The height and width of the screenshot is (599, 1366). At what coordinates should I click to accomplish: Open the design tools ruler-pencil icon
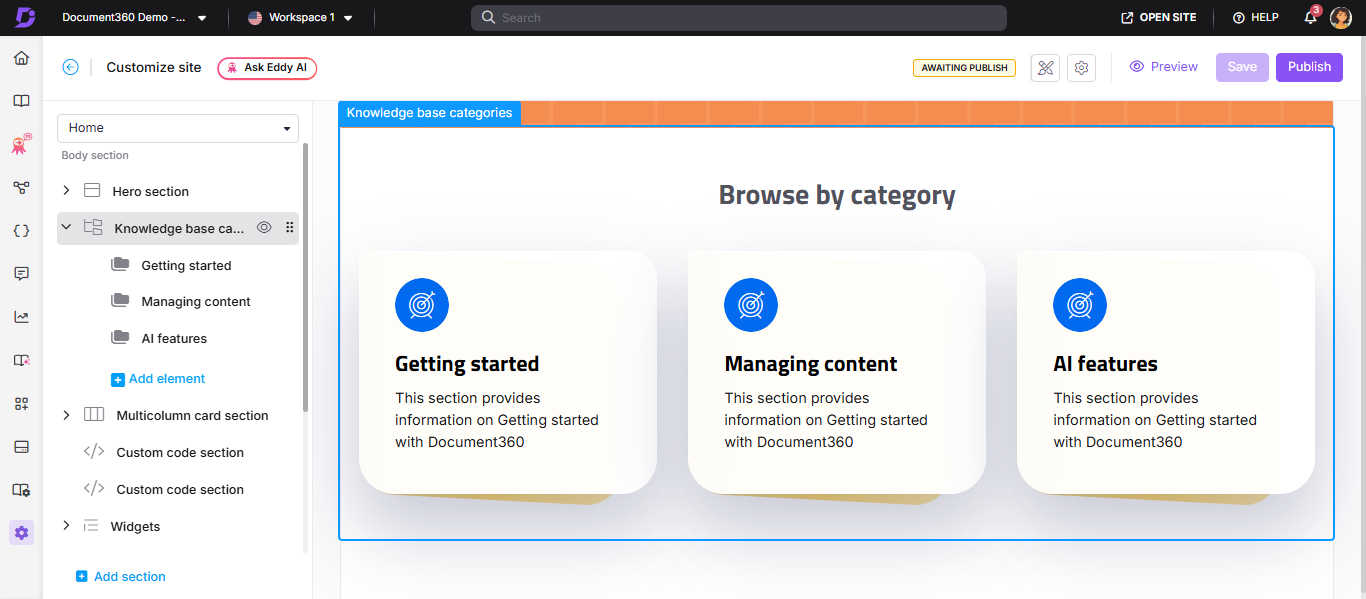click(x=1045, y=68)
